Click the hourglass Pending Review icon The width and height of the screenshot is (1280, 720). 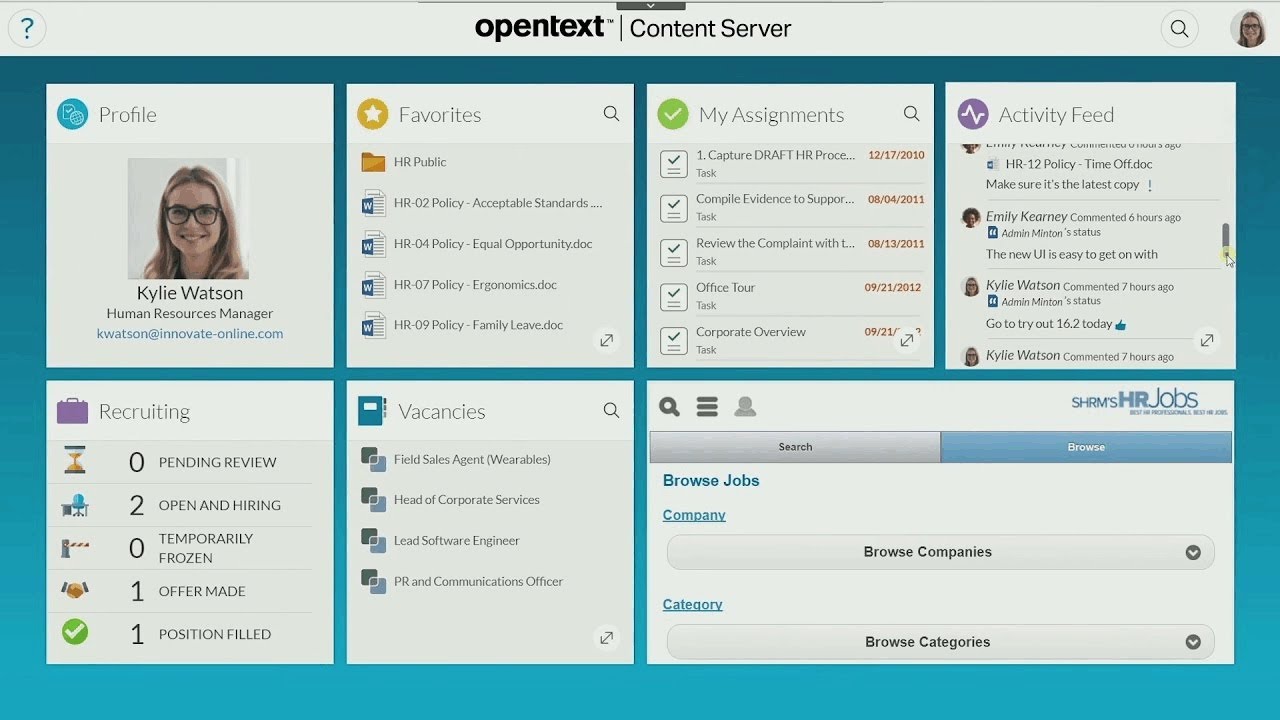point(75,461)
